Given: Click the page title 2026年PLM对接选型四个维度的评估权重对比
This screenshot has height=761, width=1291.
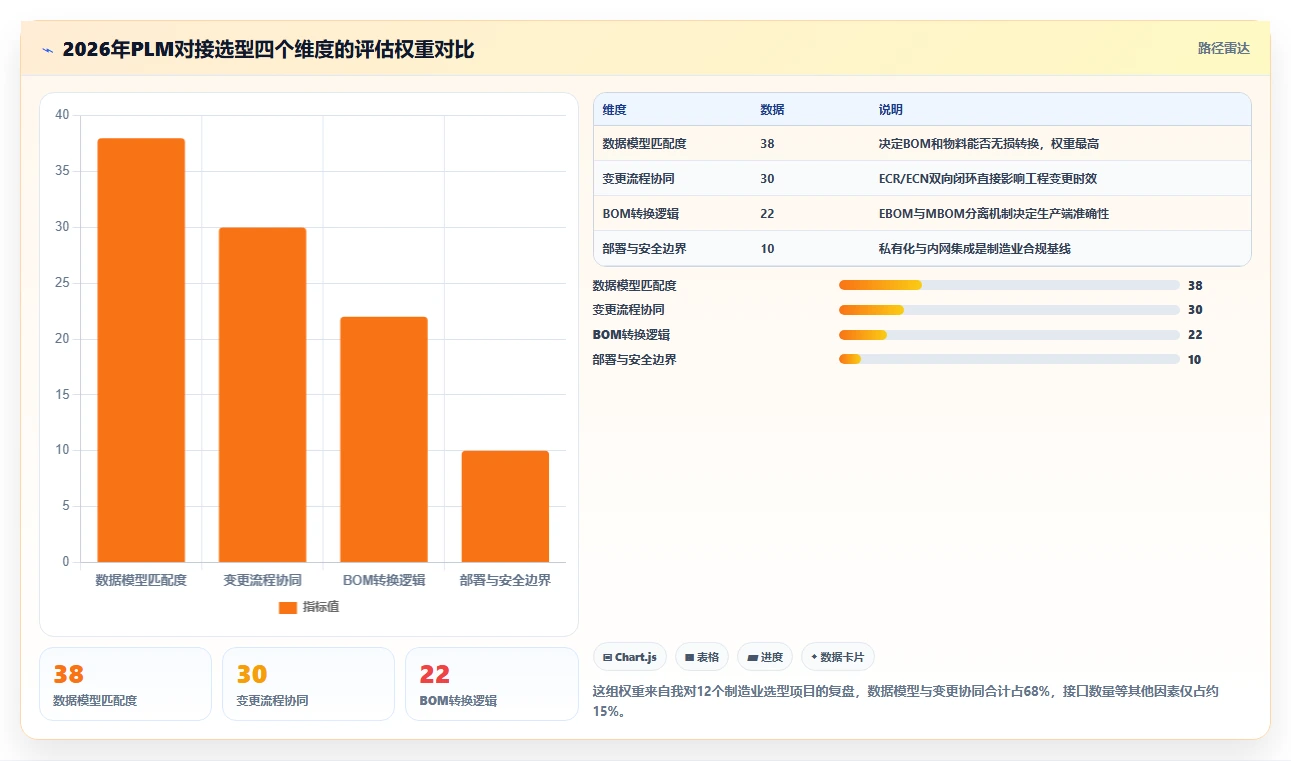Looking at the screenshot, I should [268, 49].
